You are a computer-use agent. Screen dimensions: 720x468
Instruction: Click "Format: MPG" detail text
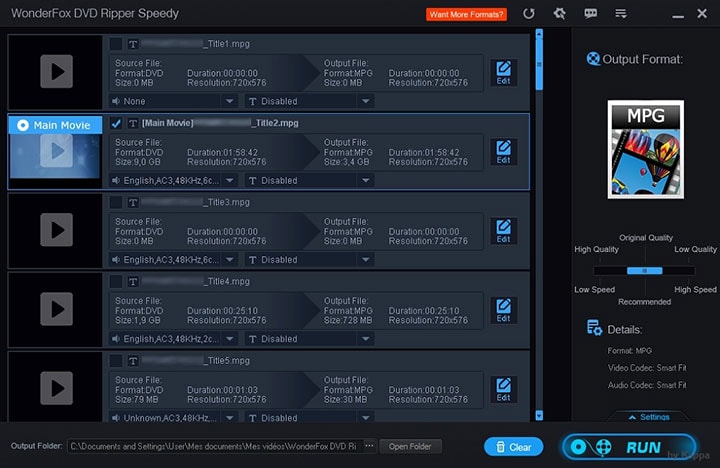pyautogui.click(x=630, y=350)
